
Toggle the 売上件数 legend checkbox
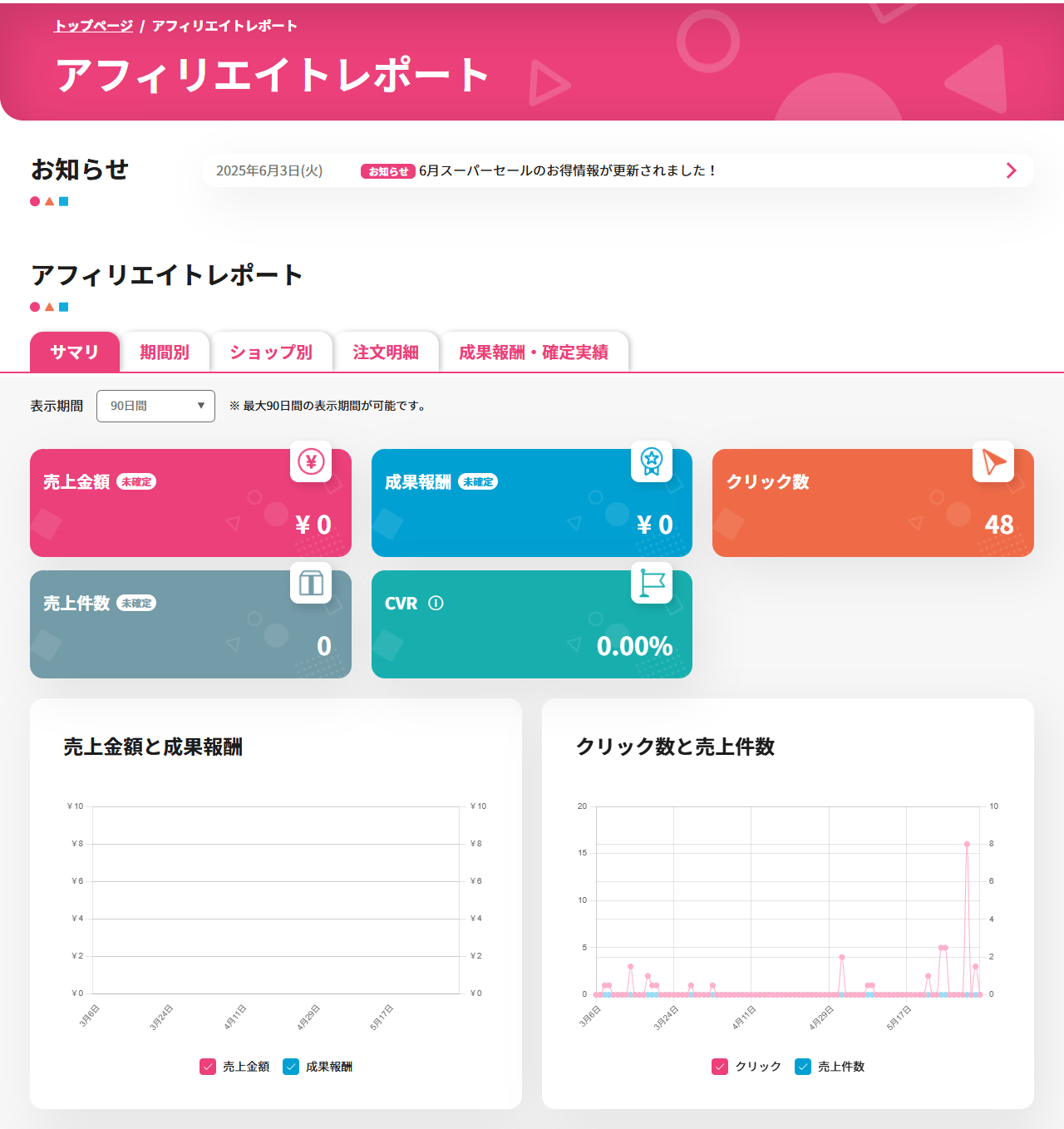point(803,1067)
